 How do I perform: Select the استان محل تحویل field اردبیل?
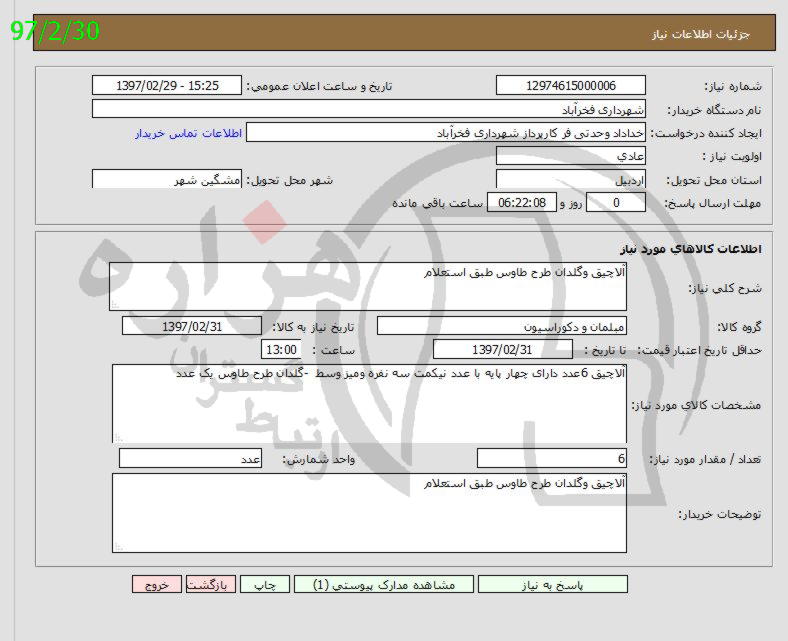pos(570,180)
